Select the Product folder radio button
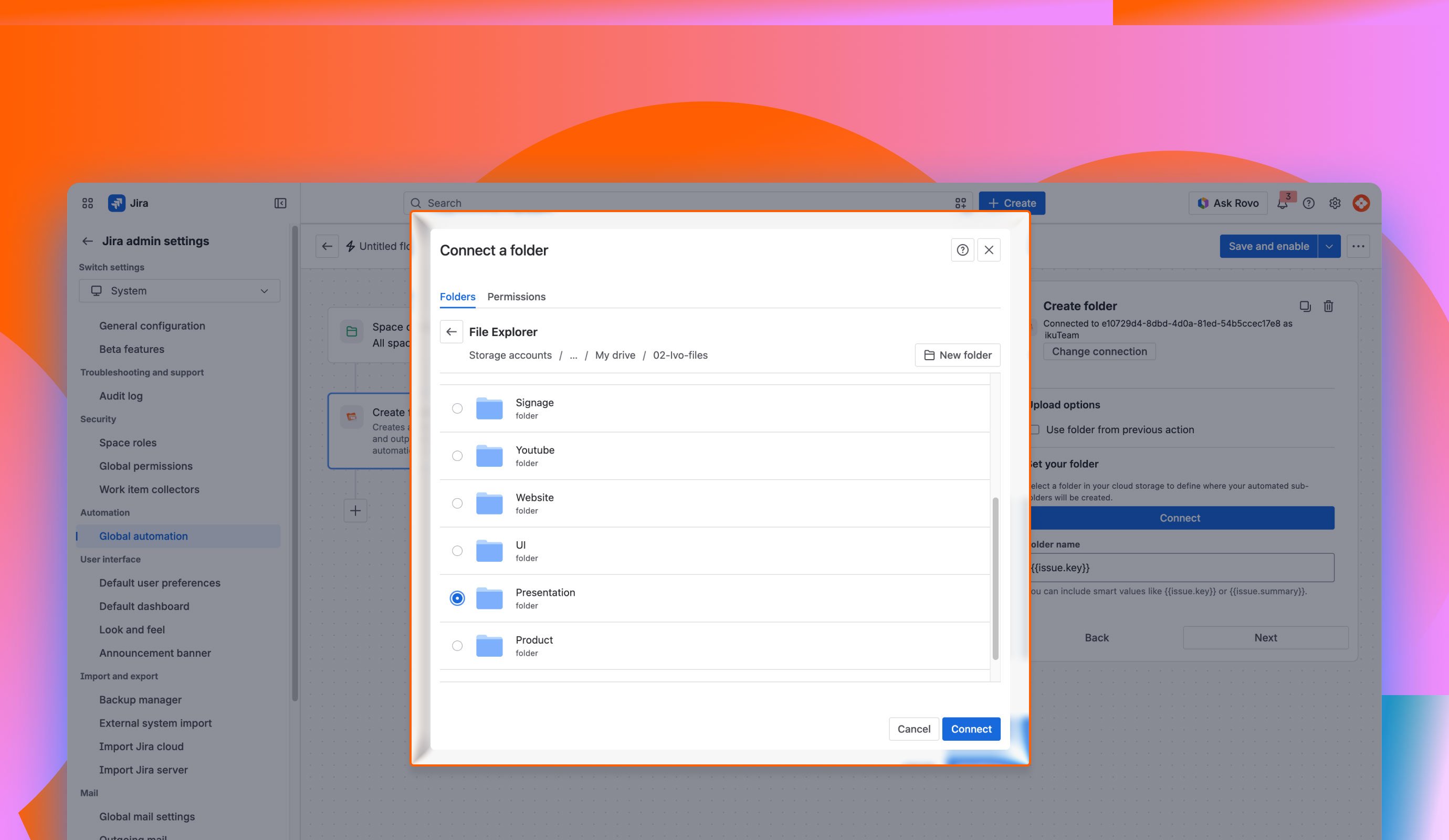 click(x=457, y=646)
